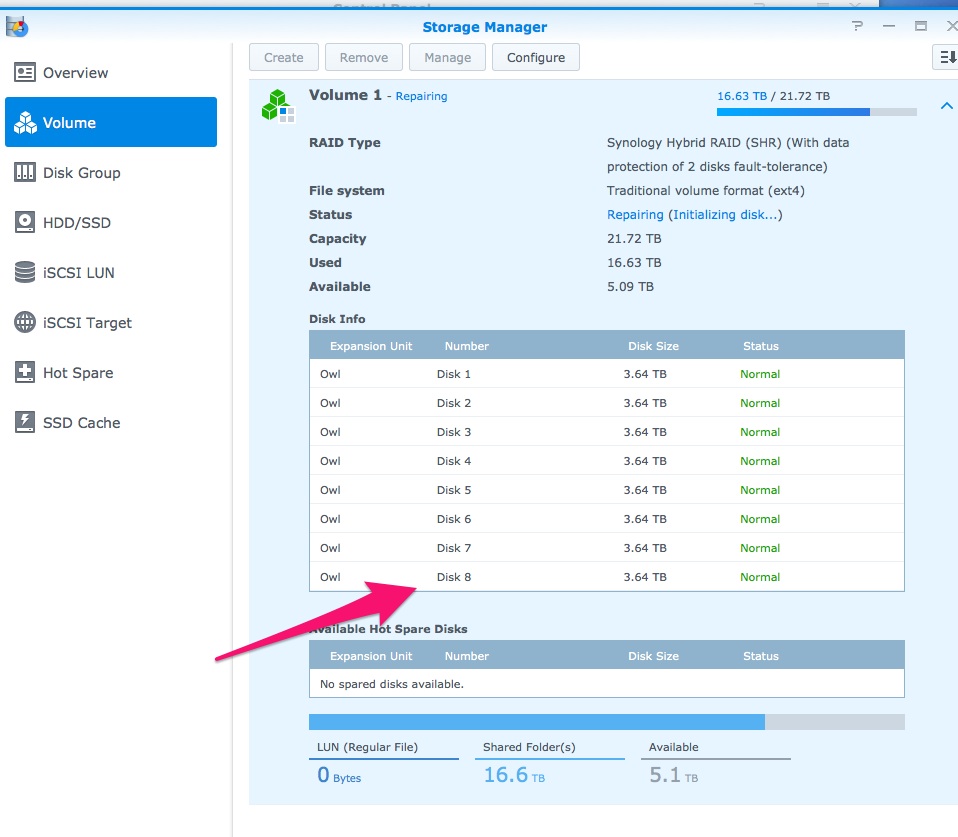This screenshot has height=837, width=958.
Task: Click the Volume 1 green cubes icon
Action: pos(278,106)
